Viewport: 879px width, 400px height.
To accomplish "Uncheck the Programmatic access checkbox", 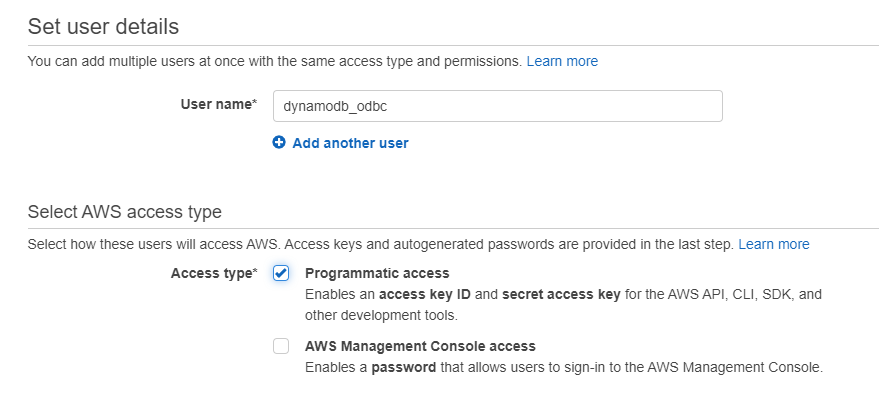I will [281, 274].
